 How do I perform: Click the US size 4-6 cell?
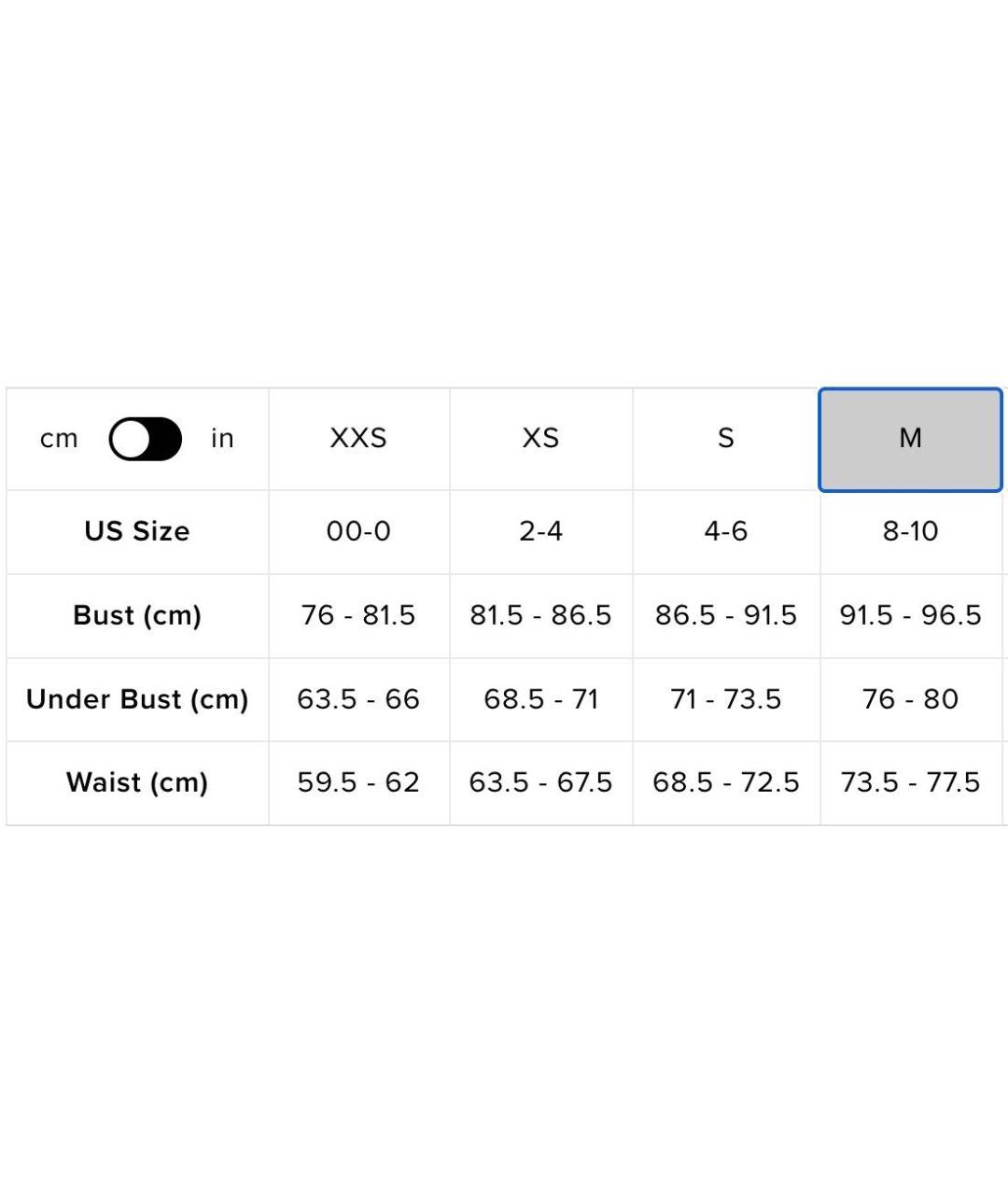click(x=726, y=531)
